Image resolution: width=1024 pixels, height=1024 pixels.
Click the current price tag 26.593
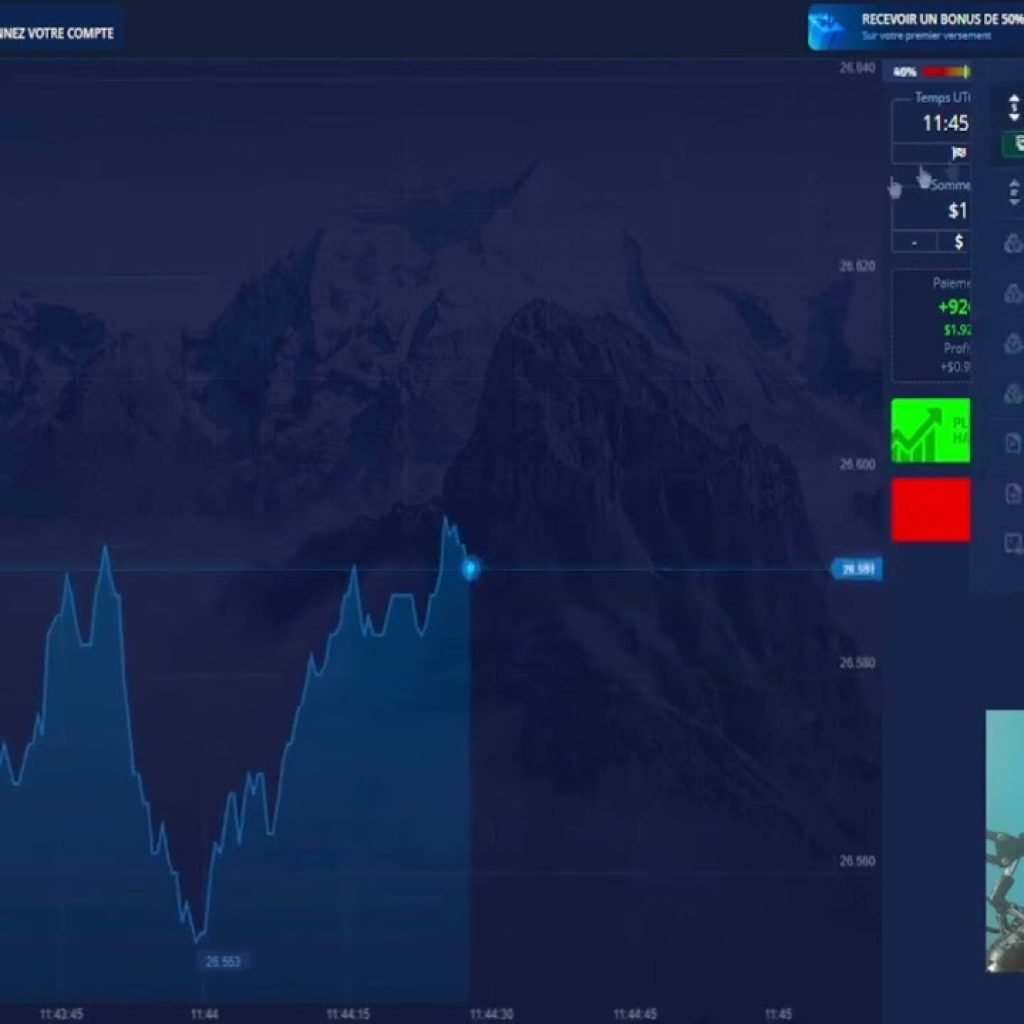pos(856,570)
